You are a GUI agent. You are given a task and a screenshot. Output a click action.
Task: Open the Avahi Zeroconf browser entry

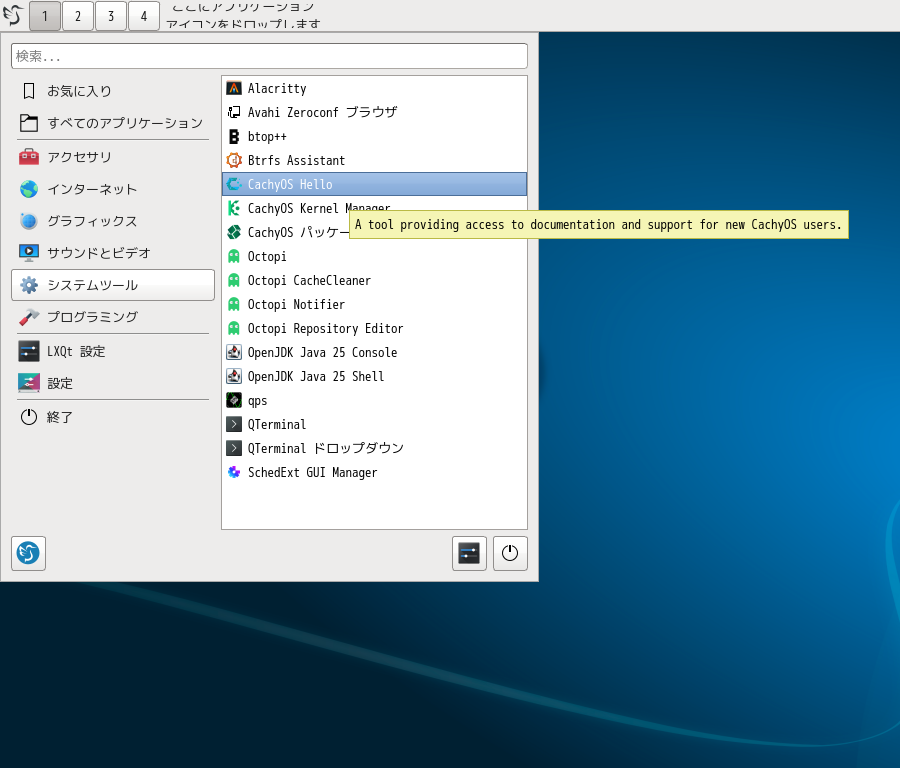click(x=321, y=112)
